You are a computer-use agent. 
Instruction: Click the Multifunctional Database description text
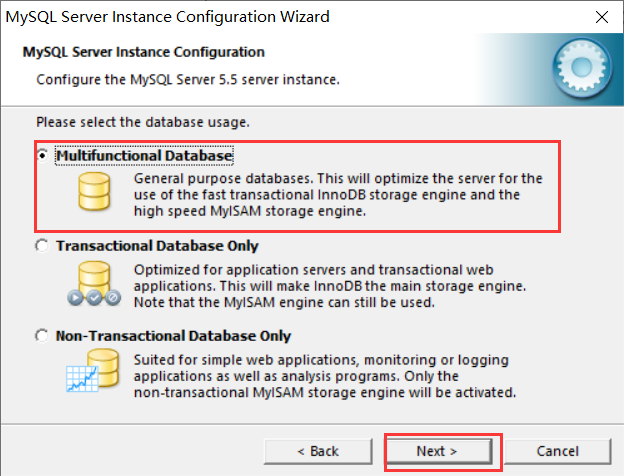[337, 195]
